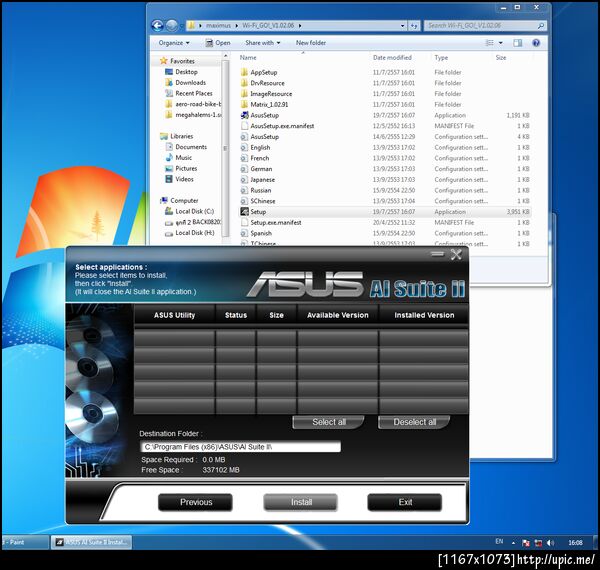Open address bar history dropdown in Explorer

403,26
